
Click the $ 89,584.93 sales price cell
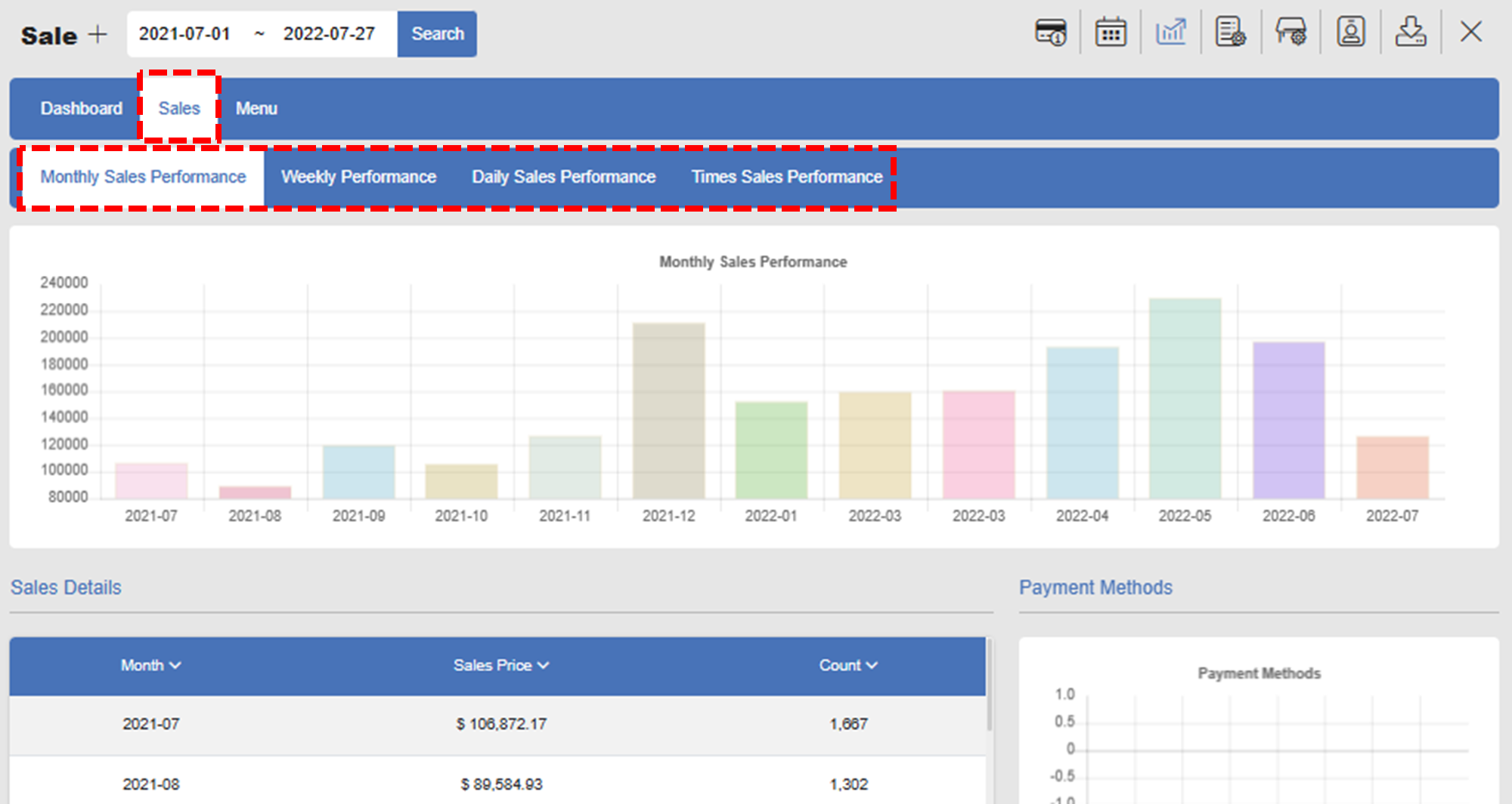click(x=501, y=784)
